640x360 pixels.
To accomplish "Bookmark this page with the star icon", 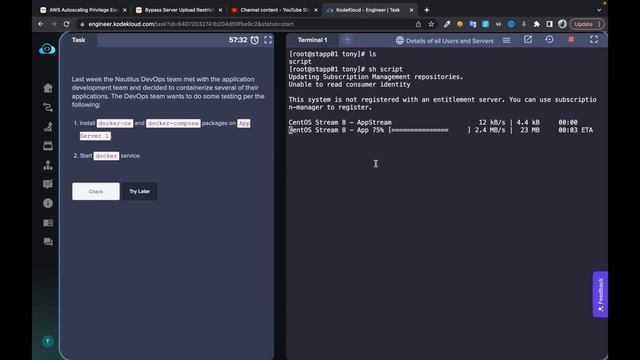I will (431, 24).
